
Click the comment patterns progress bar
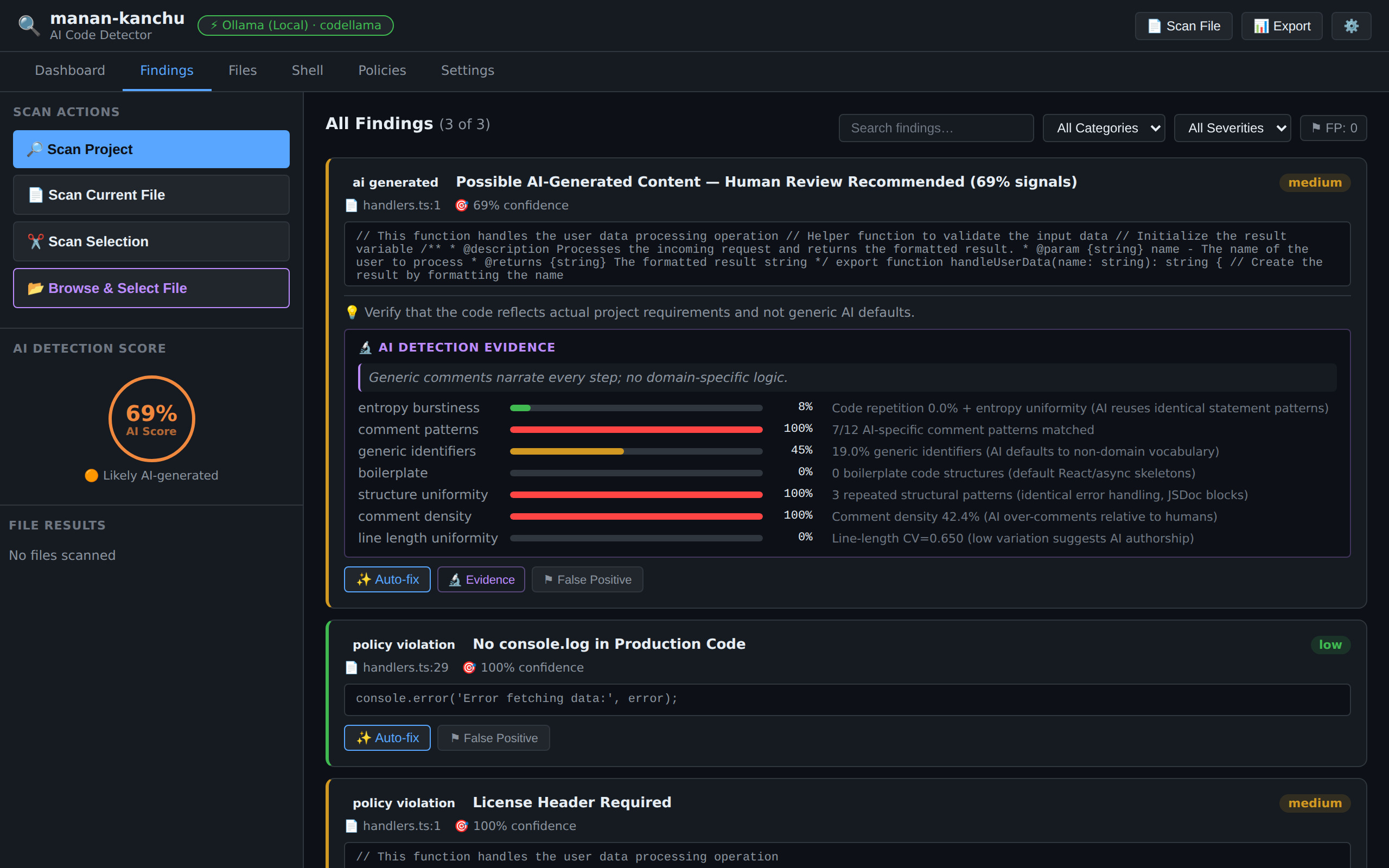[x=636, y=430]
